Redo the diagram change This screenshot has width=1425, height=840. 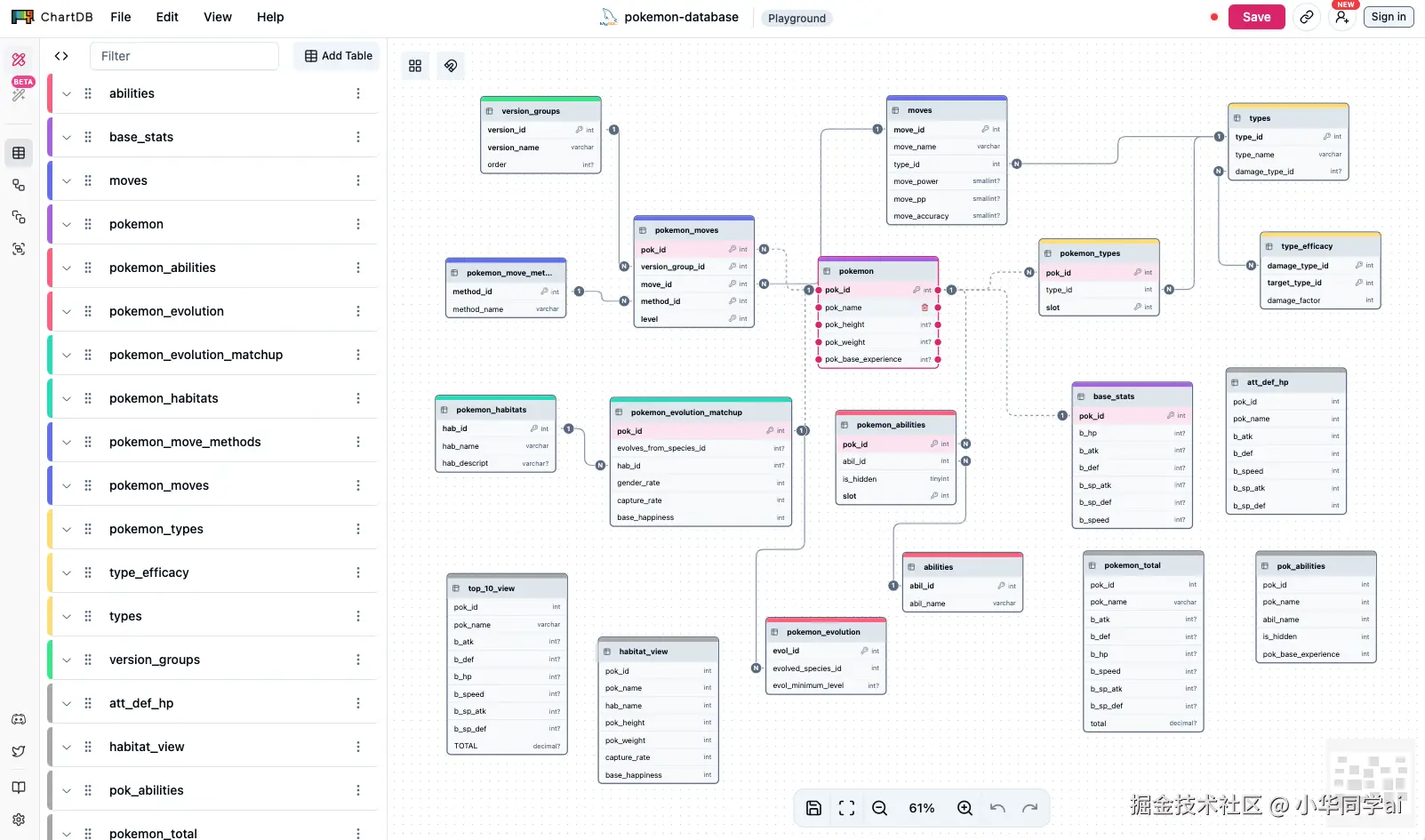tap(1030, 808)
